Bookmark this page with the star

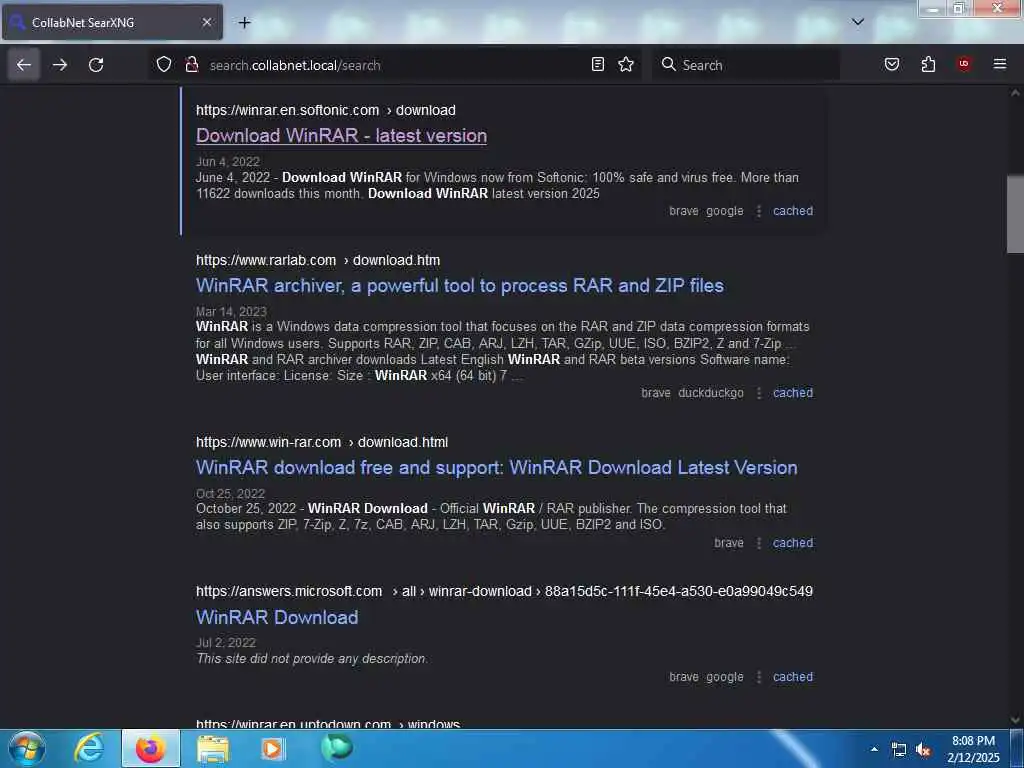626,65
